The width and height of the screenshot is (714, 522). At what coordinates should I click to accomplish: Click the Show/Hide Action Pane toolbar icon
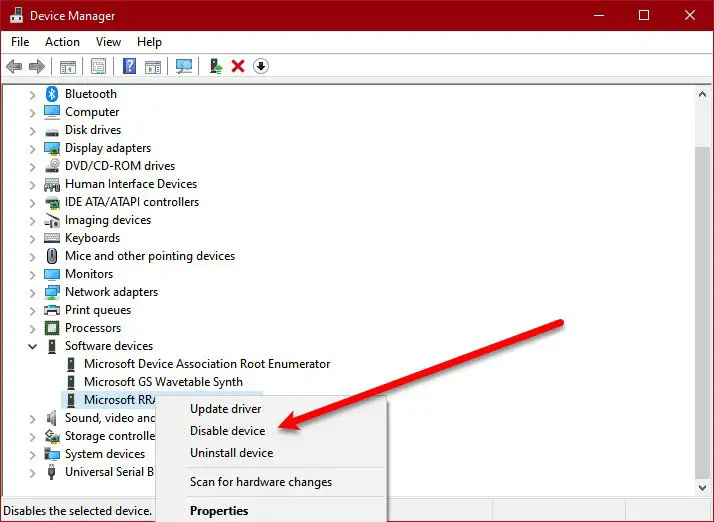click(x=153, y=67)
